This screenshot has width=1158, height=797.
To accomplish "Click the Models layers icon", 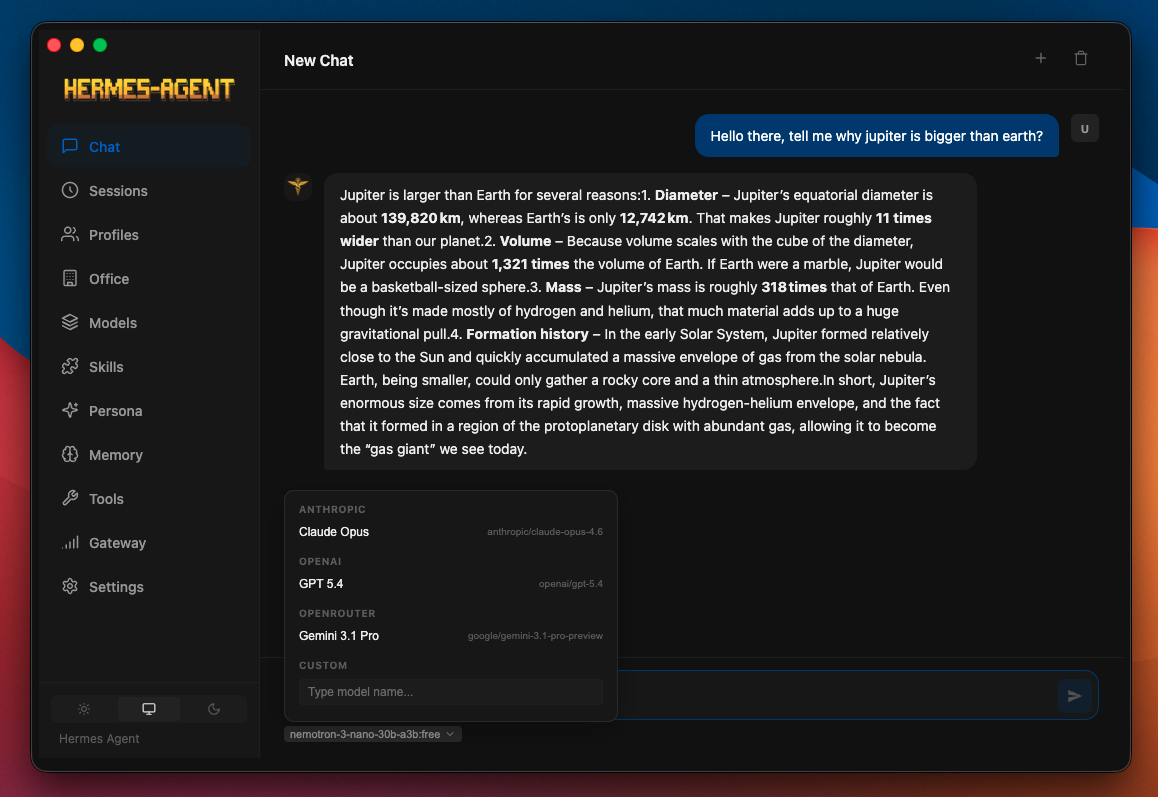I will click(70, 323).
